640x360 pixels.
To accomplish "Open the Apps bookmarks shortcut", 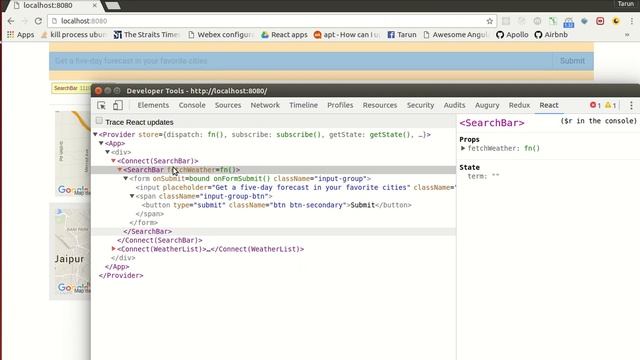I will 20,35.
